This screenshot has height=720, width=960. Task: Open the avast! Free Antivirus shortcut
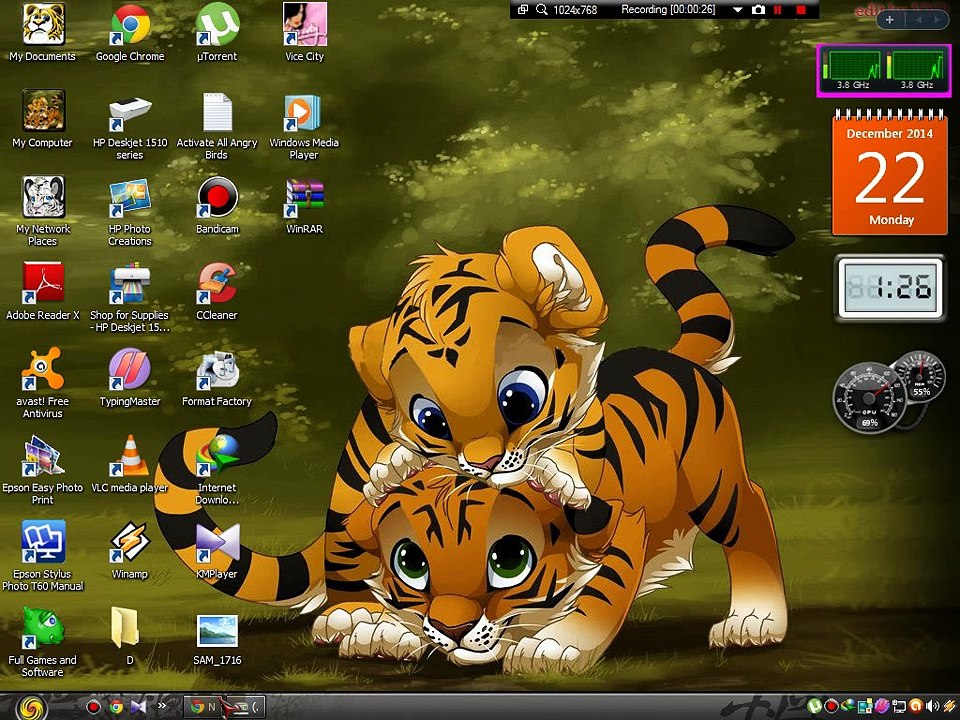tap(42, 384)
